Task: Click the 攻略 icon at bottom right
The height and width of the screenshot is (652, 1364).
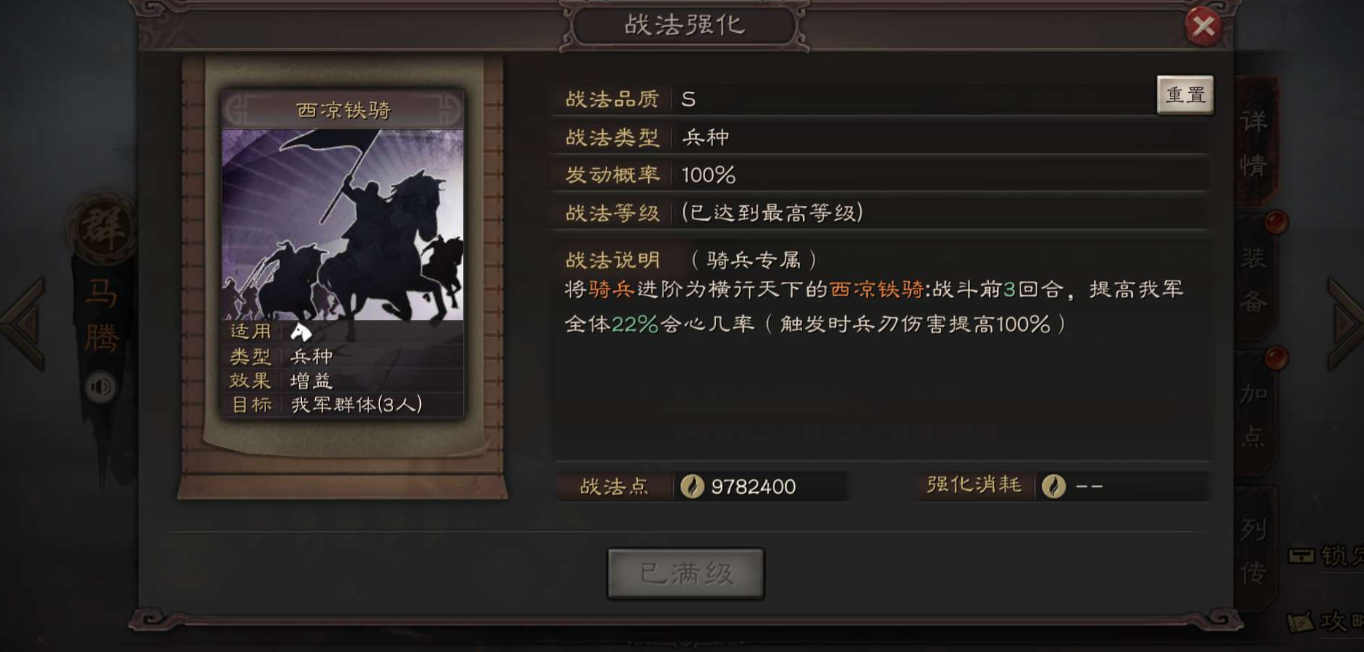Action: (x=1301, y=622)
